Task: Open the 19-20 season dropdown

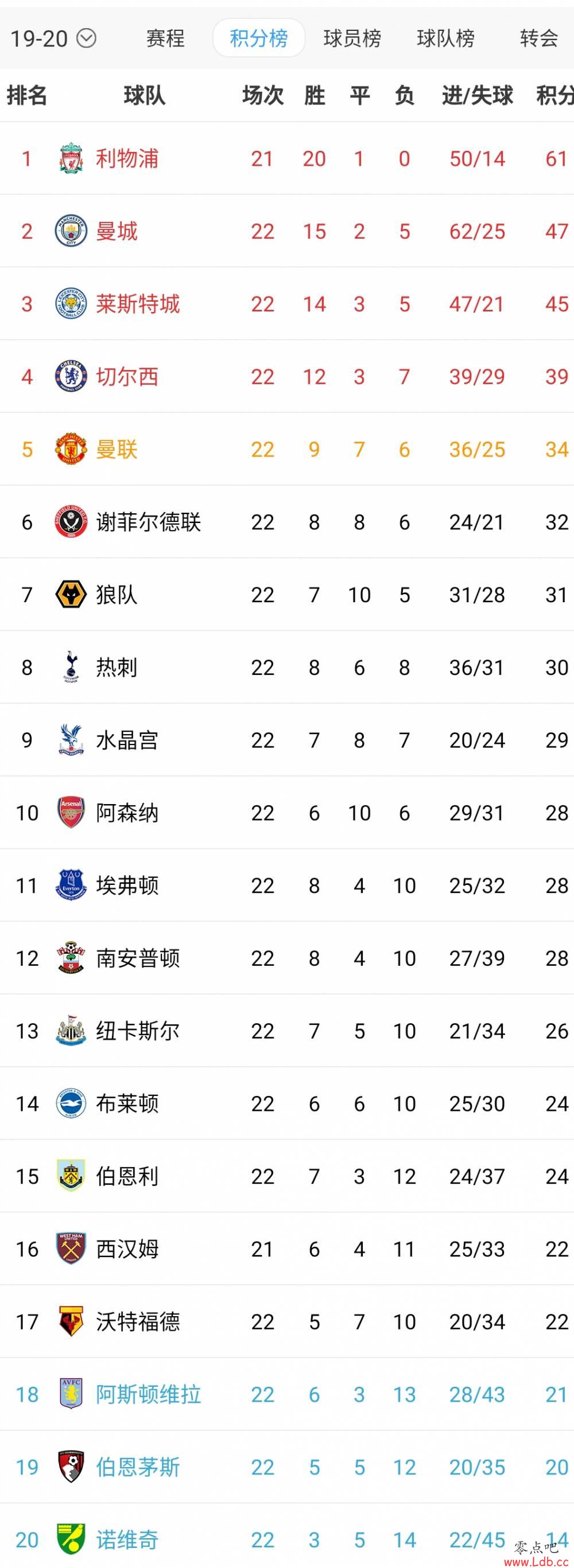Action: [53, 39]
